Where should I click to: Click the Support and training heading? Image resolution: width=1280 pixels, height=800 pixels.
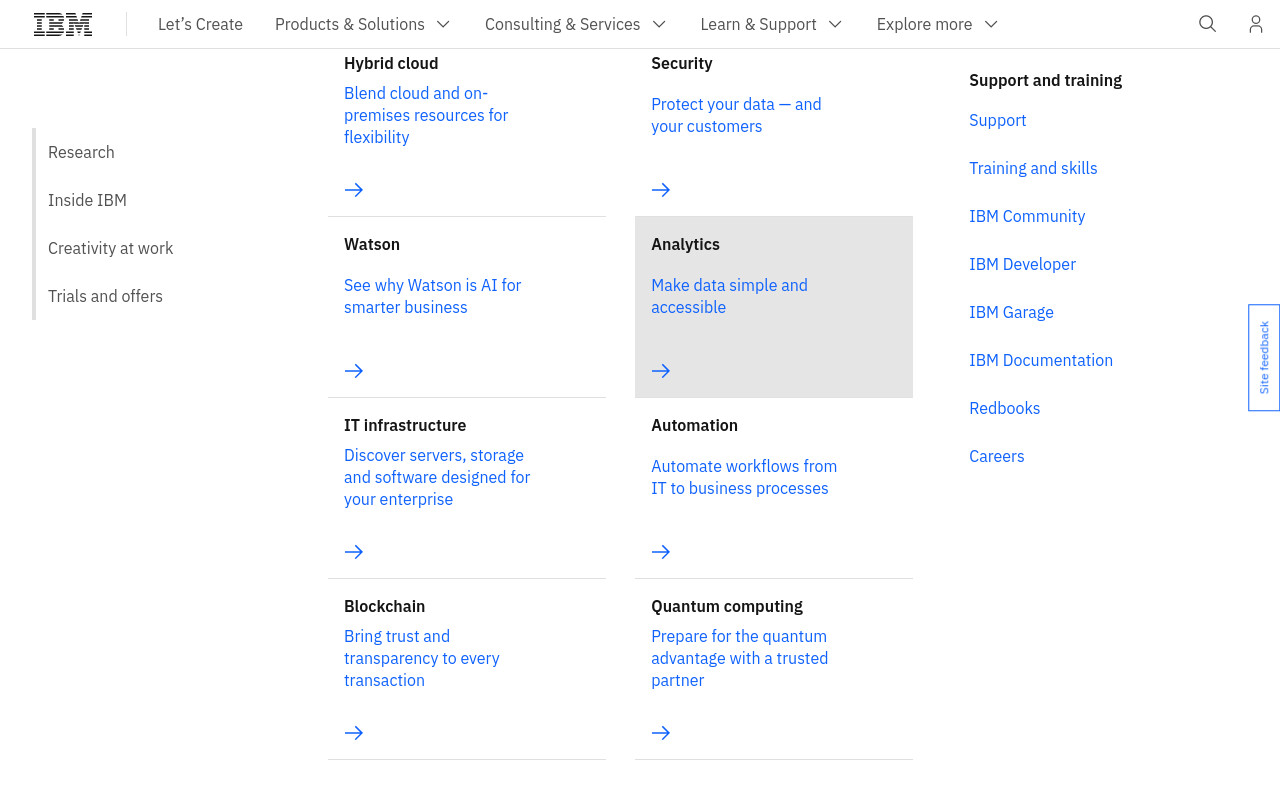click(1045, 80)
